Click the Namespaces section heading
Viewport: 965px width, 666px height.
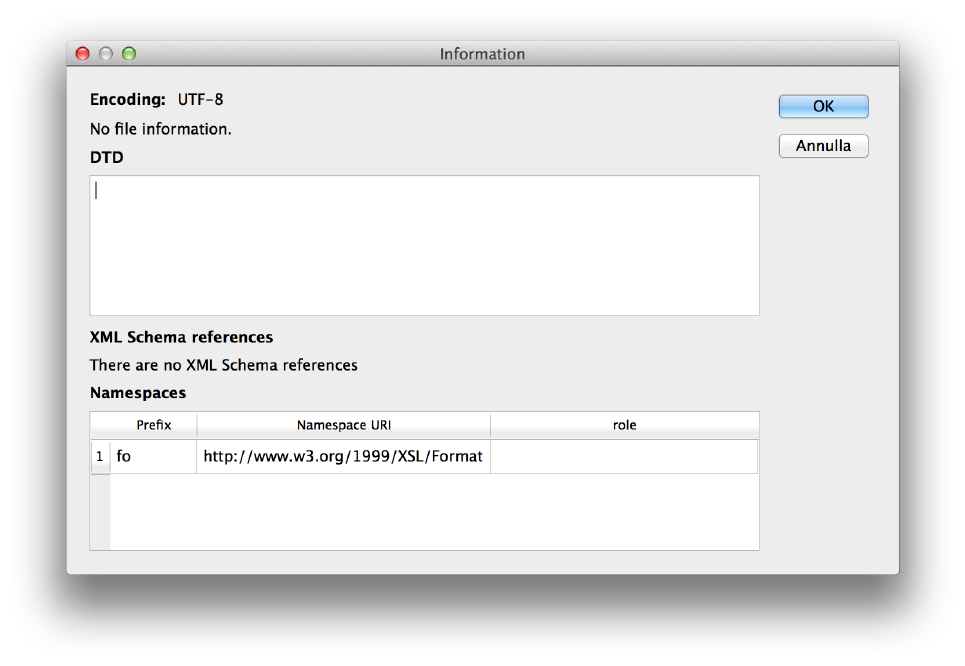pos(138,393)
